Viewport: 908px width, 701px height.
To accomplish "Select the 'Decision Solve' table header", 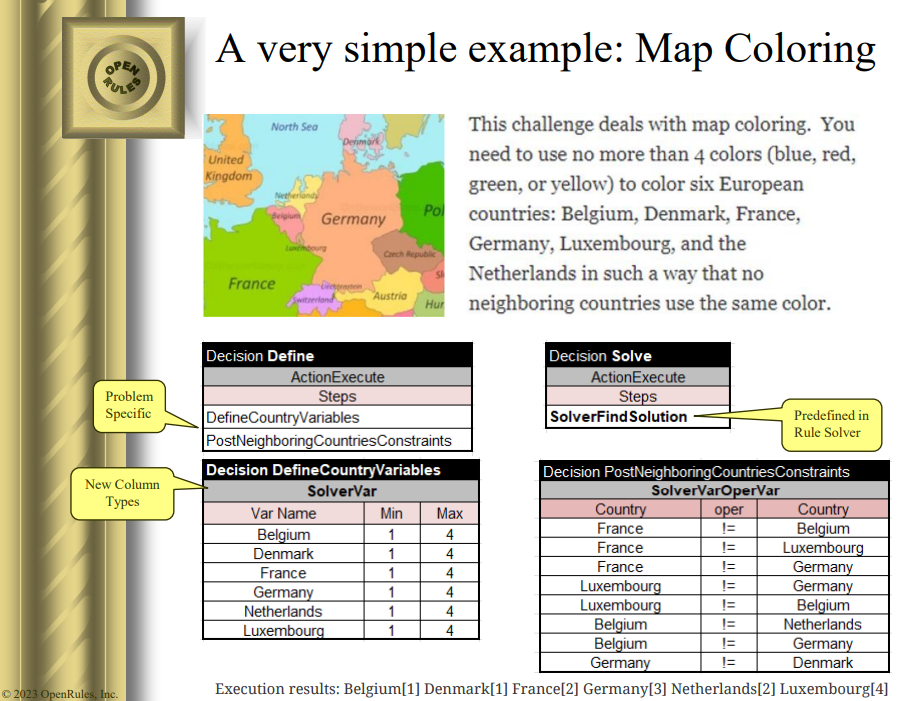I will coord(638,356).
